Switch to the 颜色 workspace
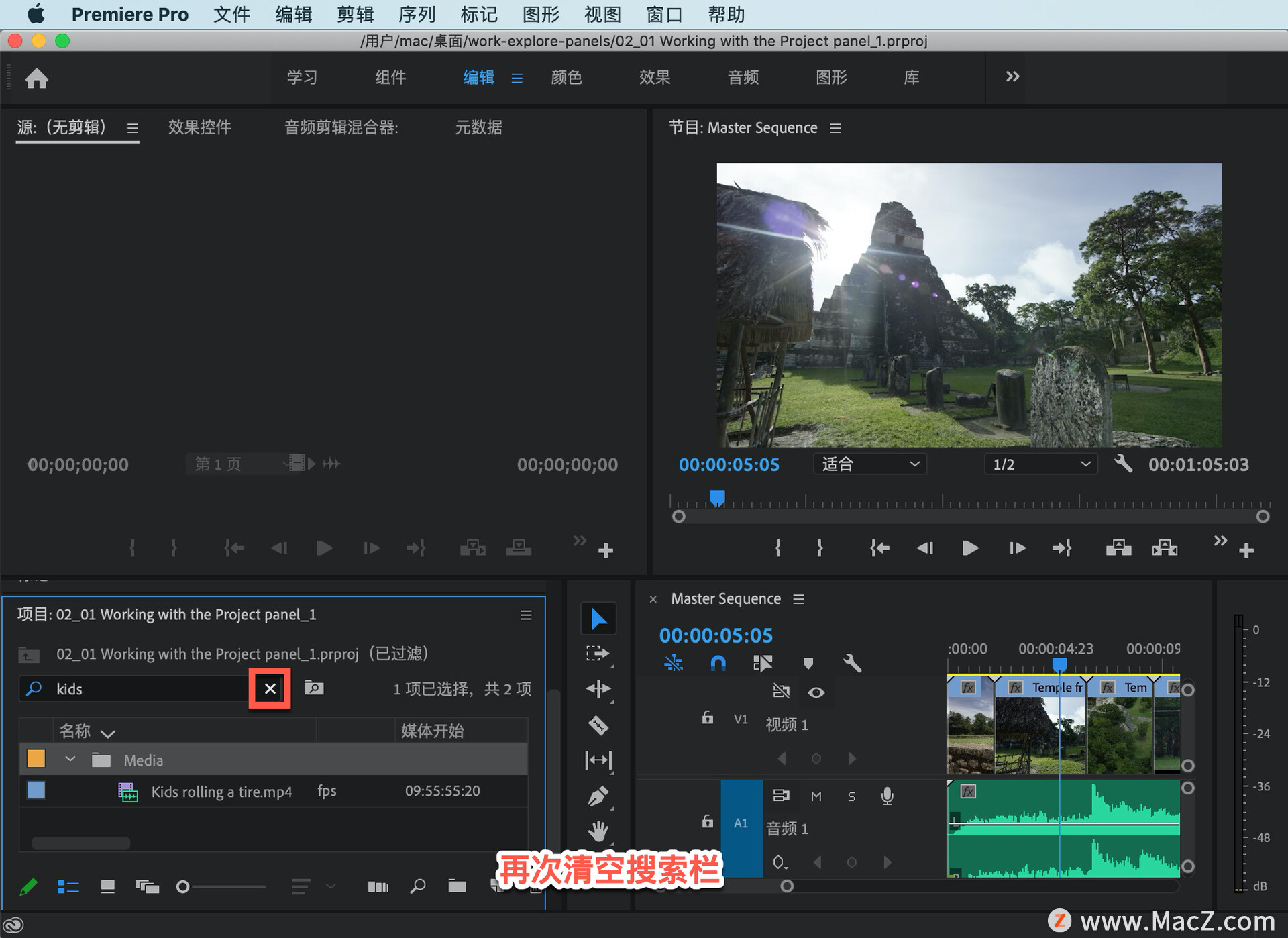 [566, 77]
